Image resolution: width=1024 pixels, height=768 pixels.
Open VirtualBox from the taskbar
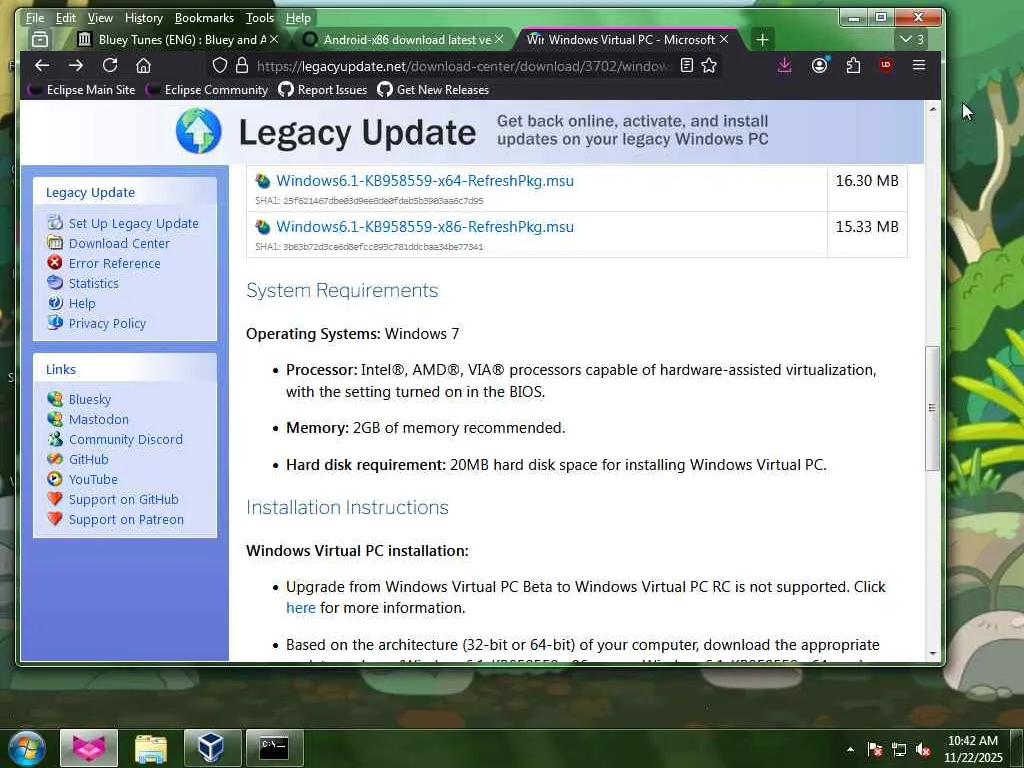point(211,748)
